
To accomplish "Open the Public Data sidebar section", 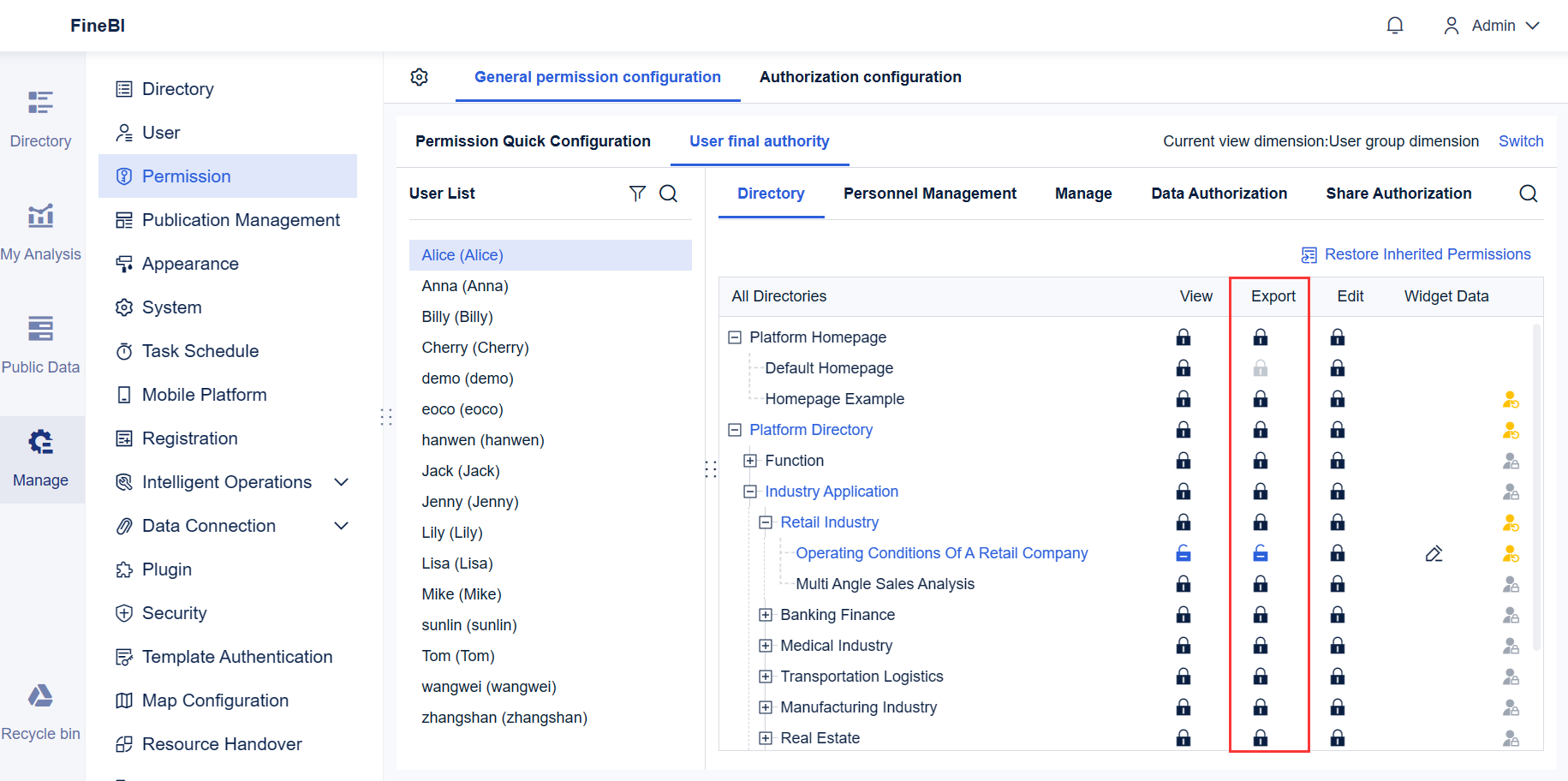I will 40,344.
